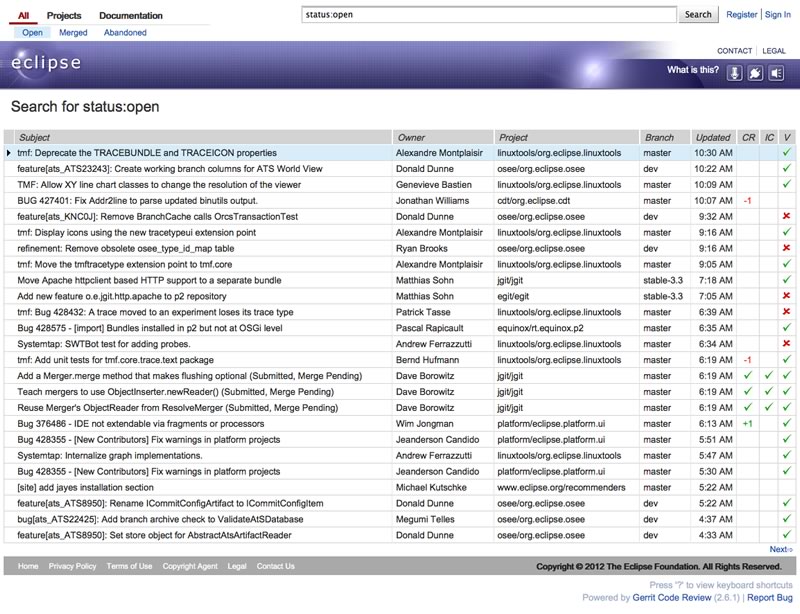Viewport: 800px width, 614px height.
Task: Click owner Genevieve Bastien
Action: (436, 185)
